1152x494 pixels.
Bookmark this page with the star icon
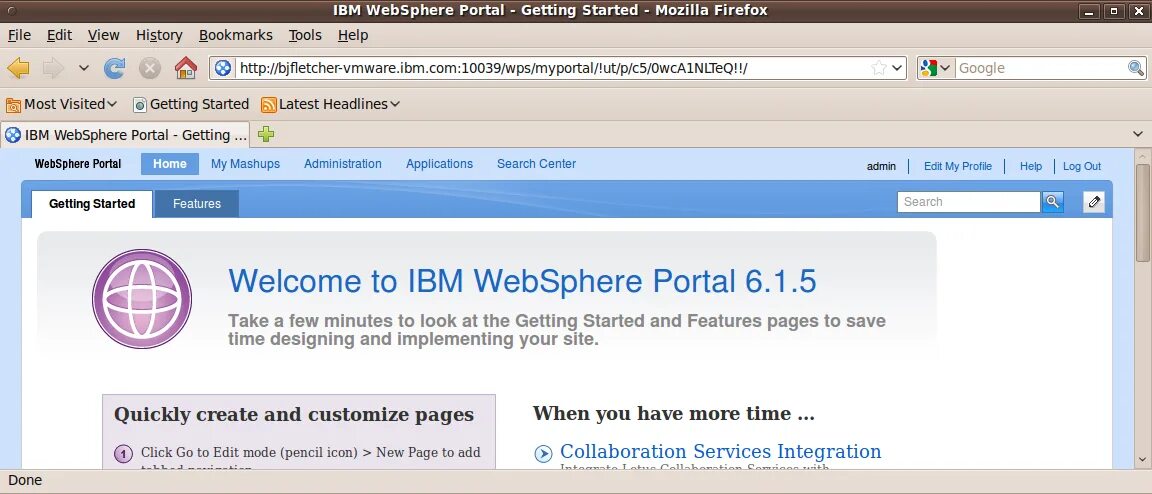tap(879, 68)
